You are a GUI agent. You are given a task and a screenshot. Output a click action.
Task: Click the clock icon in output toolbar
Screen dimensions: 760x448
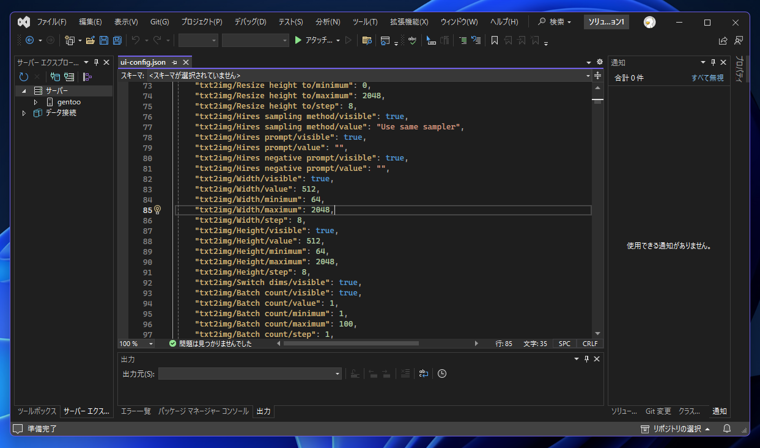click(442, 373)
